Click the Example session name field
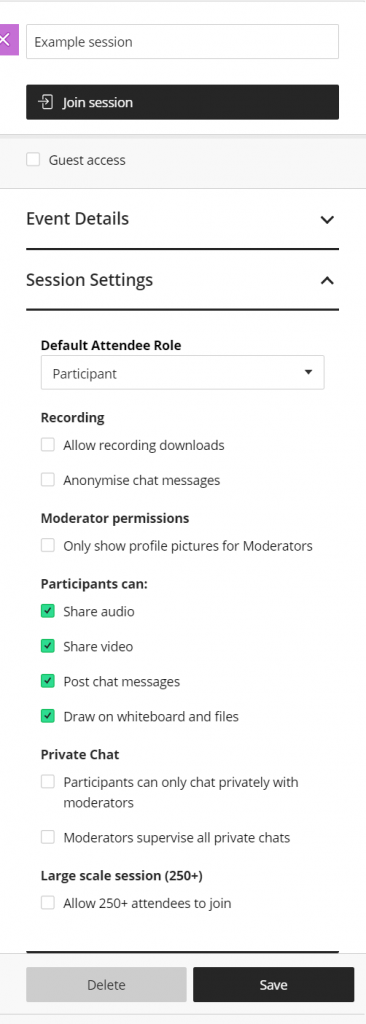The width and height of the screenshot is (366, 1024). (x=182, y=42)
